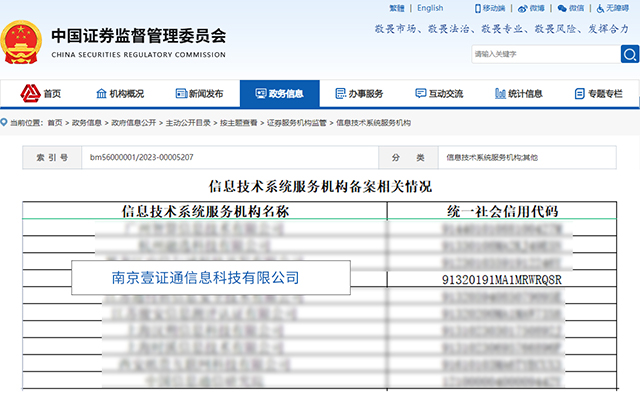Open the 机构概况 navigation tab
The image size is (640, 406).
tap(120, 94)
